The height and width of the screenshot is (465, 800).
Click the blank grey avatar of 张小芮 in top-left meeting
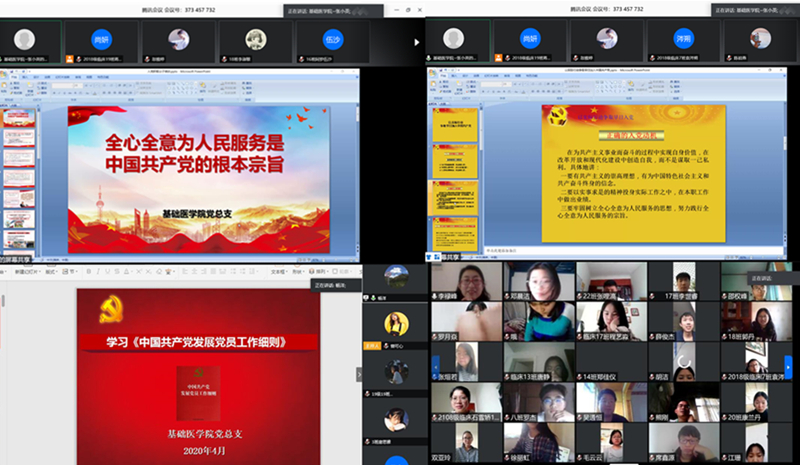(24, 39)
